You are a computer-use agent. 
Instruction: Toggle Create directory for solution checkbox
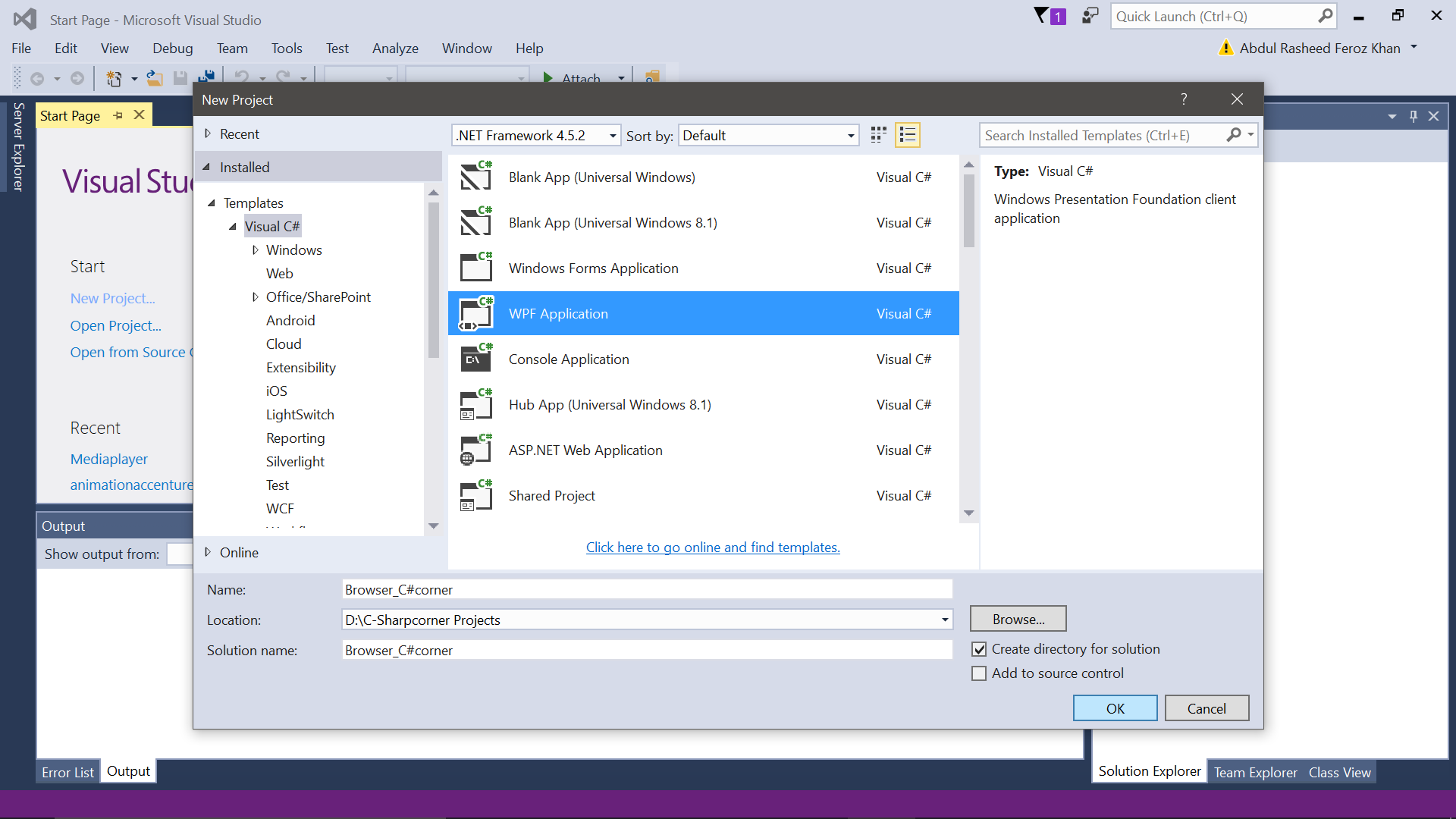(979, 649)
